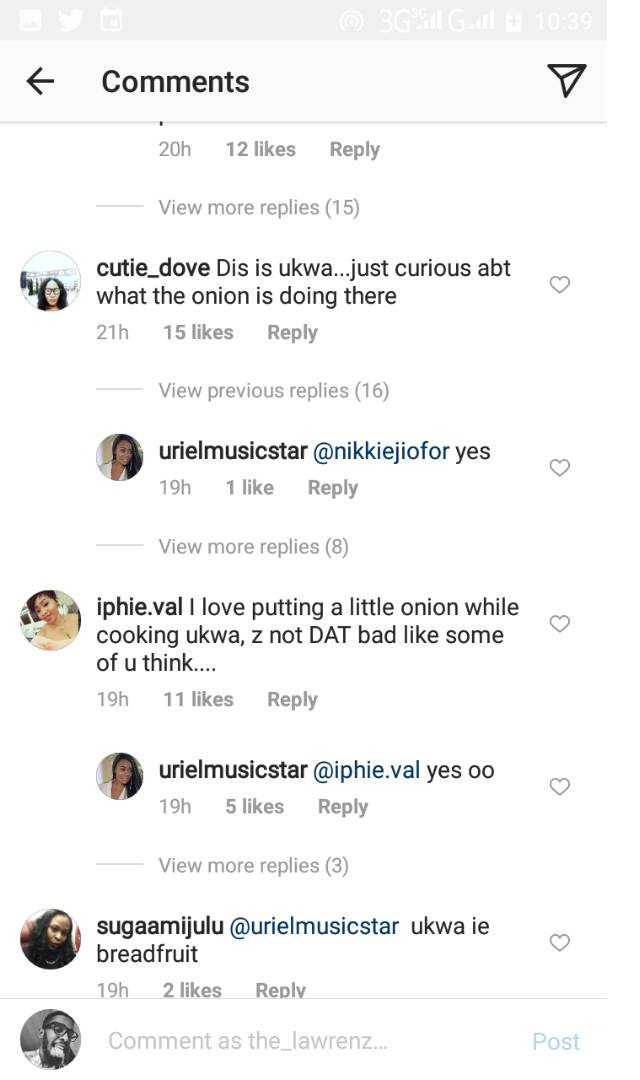Reply to iphie.val's comment
640x1080 pixels.
[x=292, y=700]
